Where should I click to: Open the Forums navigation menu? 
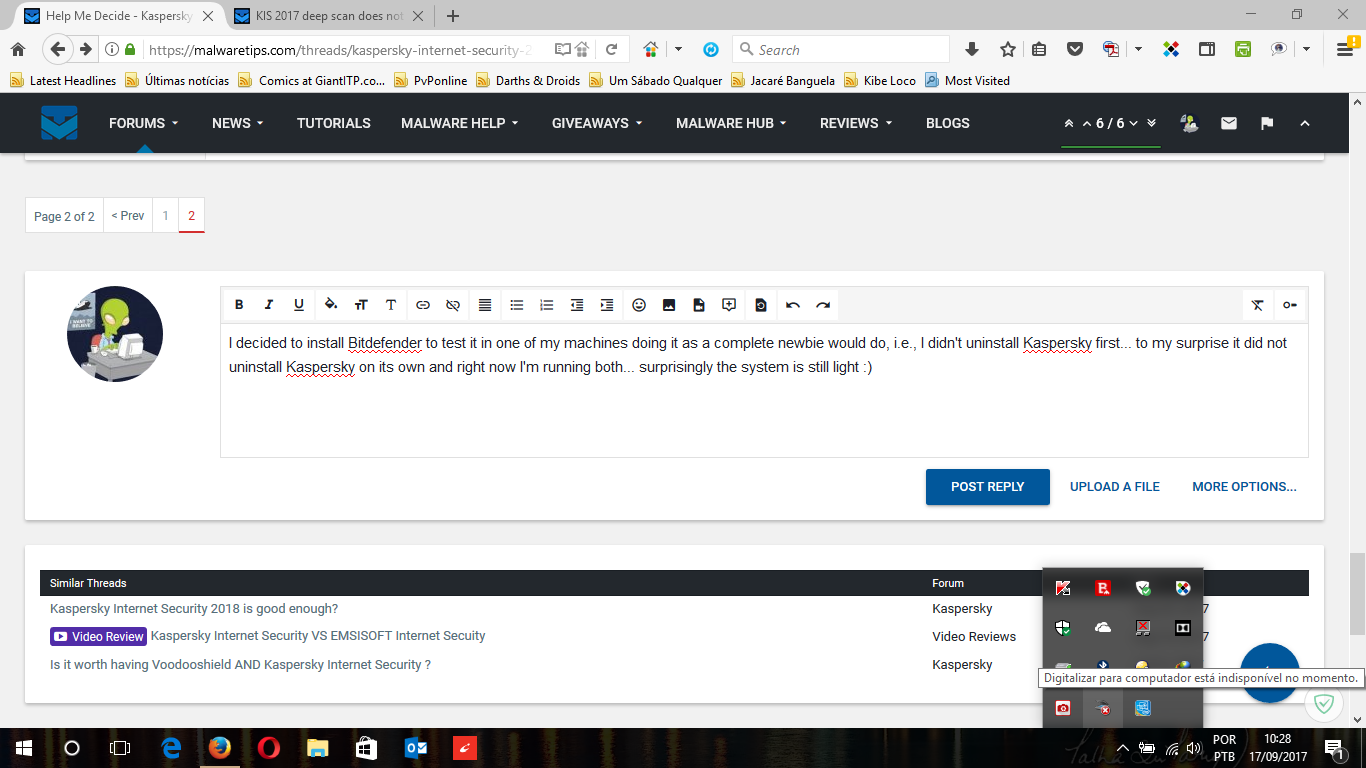(x=144, y=123)
